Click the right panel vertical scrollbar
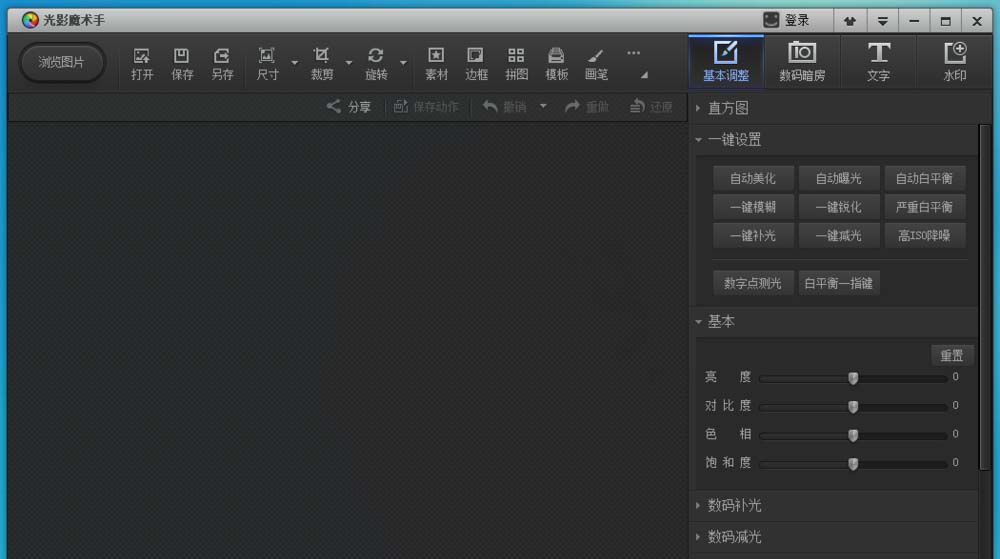 coord(985,298)
